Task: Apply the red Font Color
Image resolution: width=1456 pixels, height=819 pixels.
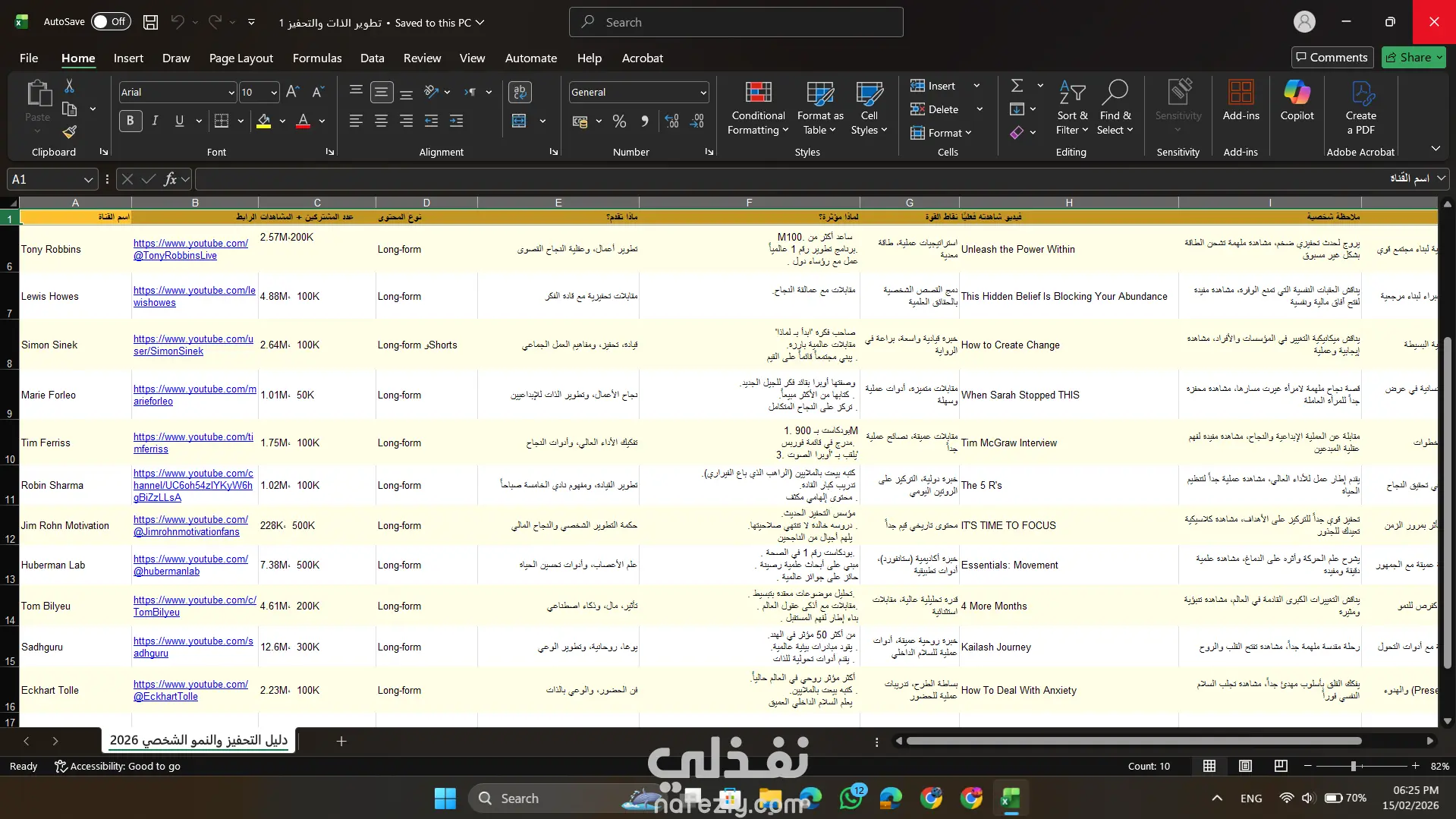Action: pos(303,121)
